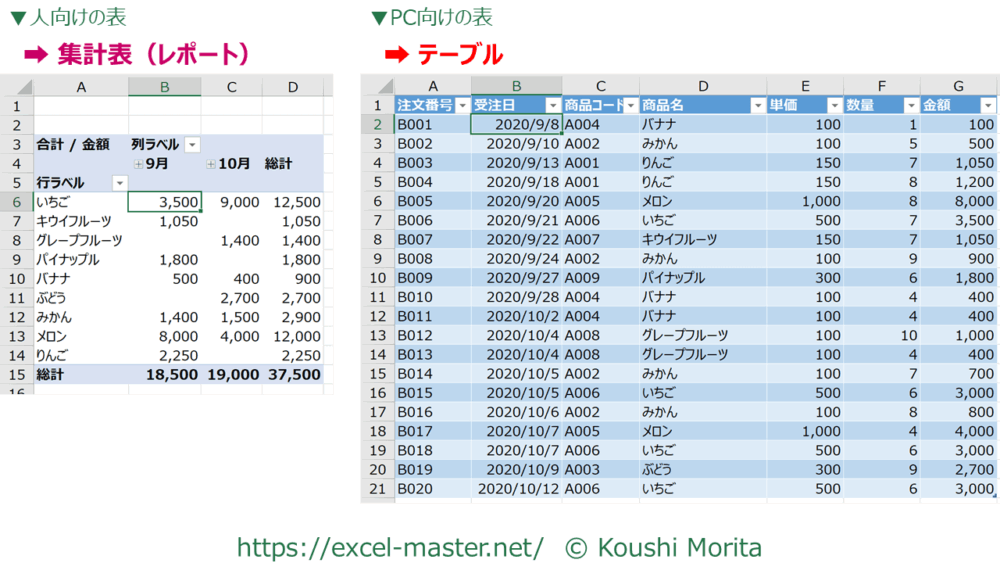Open the 数量 column filter arrow
This screenshot has width=1000, height=563.
(x=911, y=106)
